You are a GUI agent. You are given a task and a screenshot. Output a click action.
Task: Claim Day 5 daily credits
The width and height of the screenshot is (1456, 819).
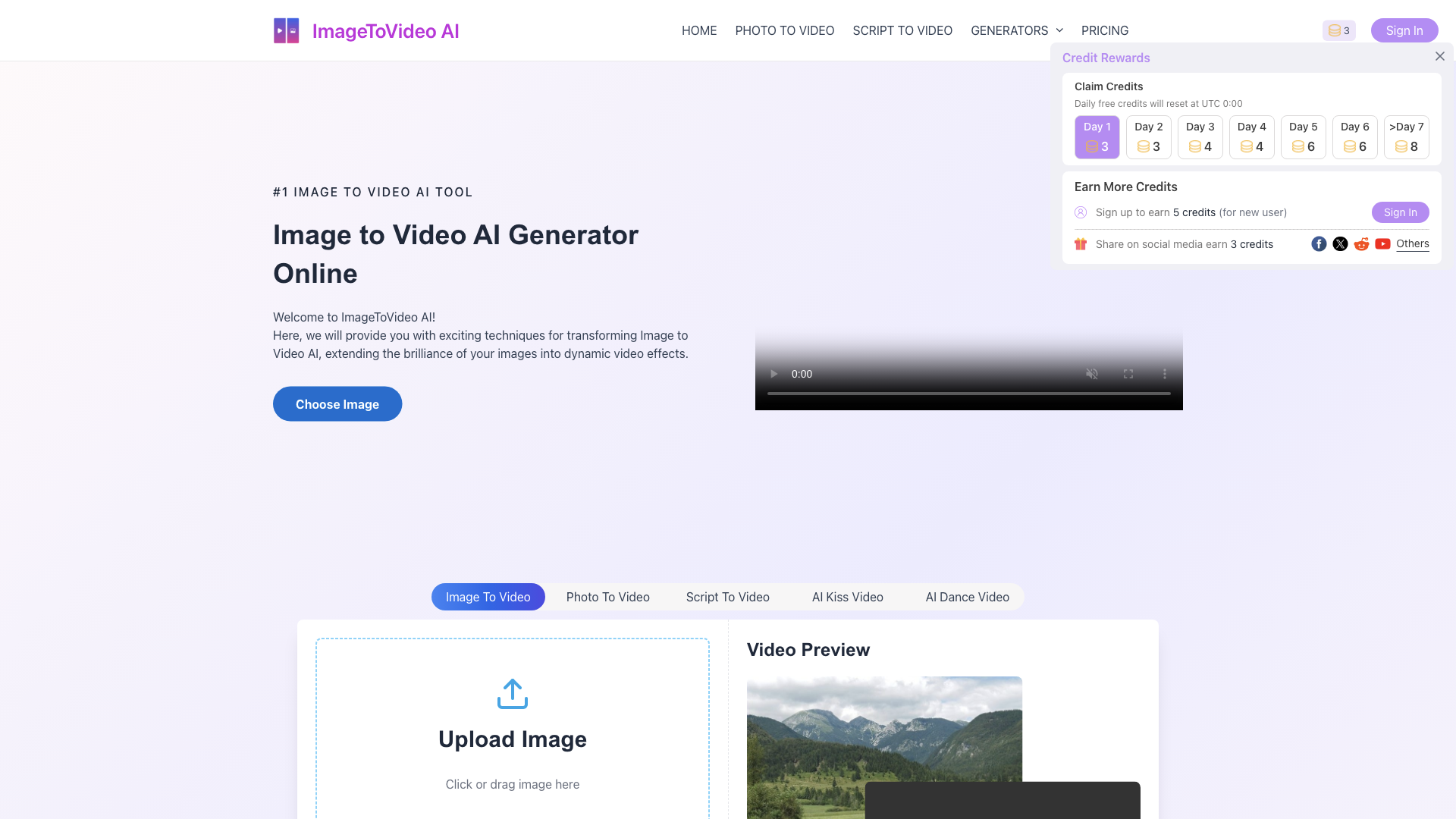pos(1302,137)
